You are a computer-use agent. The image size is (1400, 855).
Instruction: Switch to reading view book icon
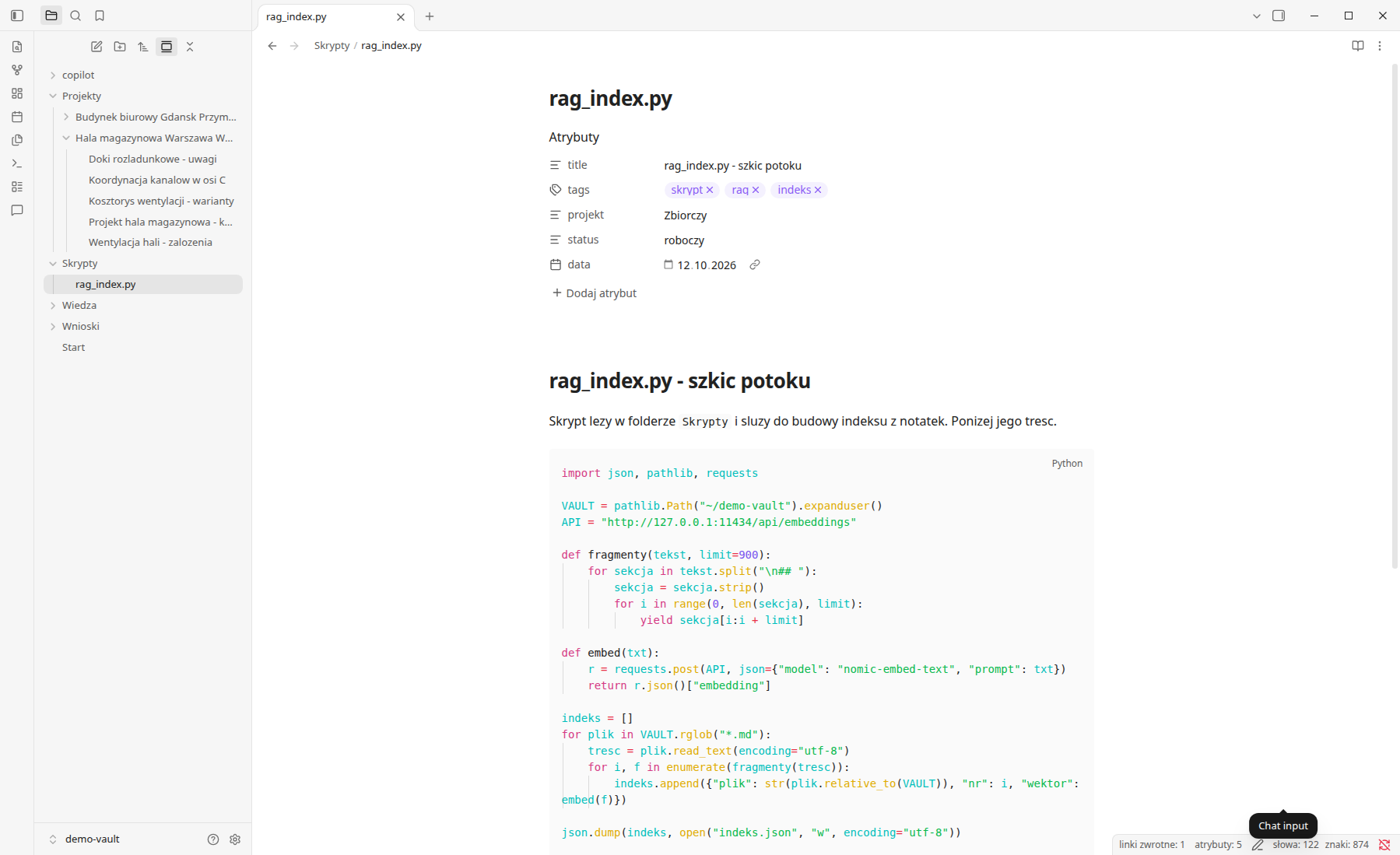[1358, 46]
